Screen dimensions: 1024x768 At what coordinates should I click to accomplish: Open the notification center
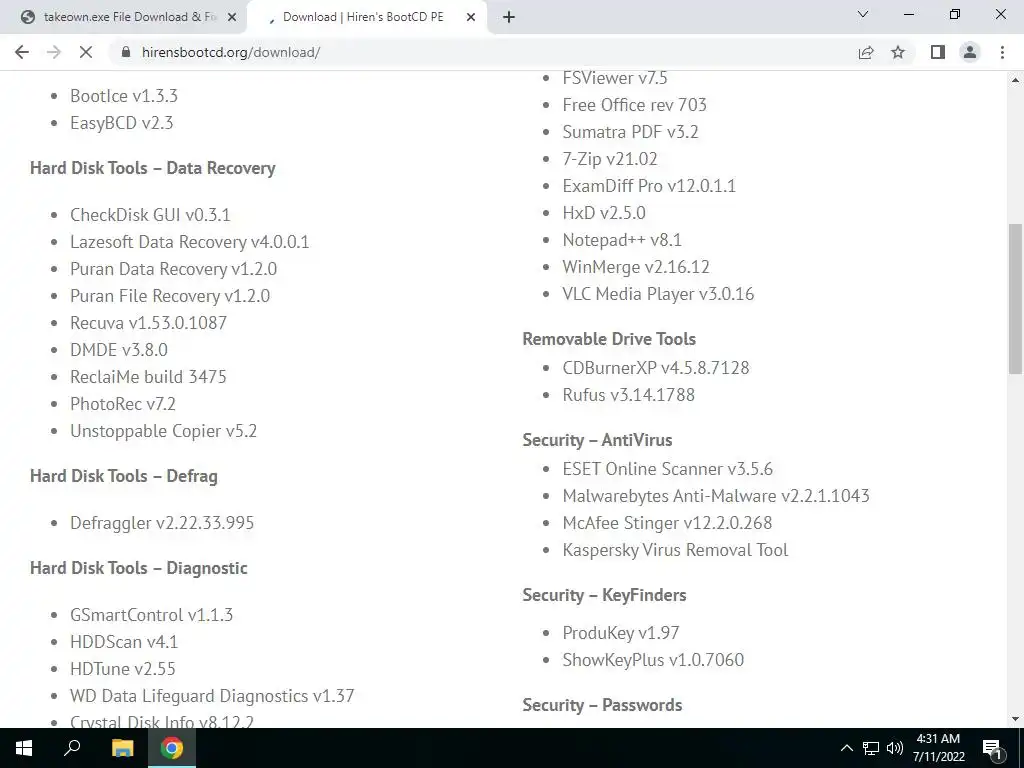pos(992,748)
